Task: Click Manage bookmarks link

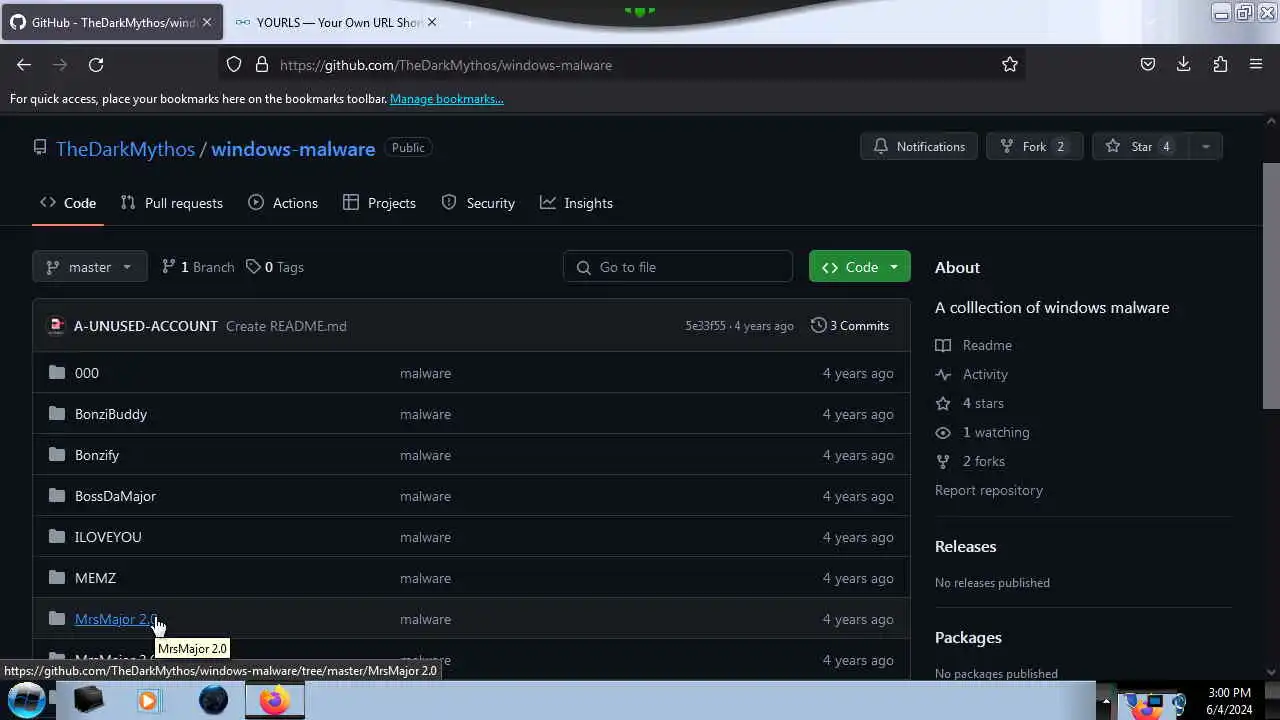Action: coord(446,99)
